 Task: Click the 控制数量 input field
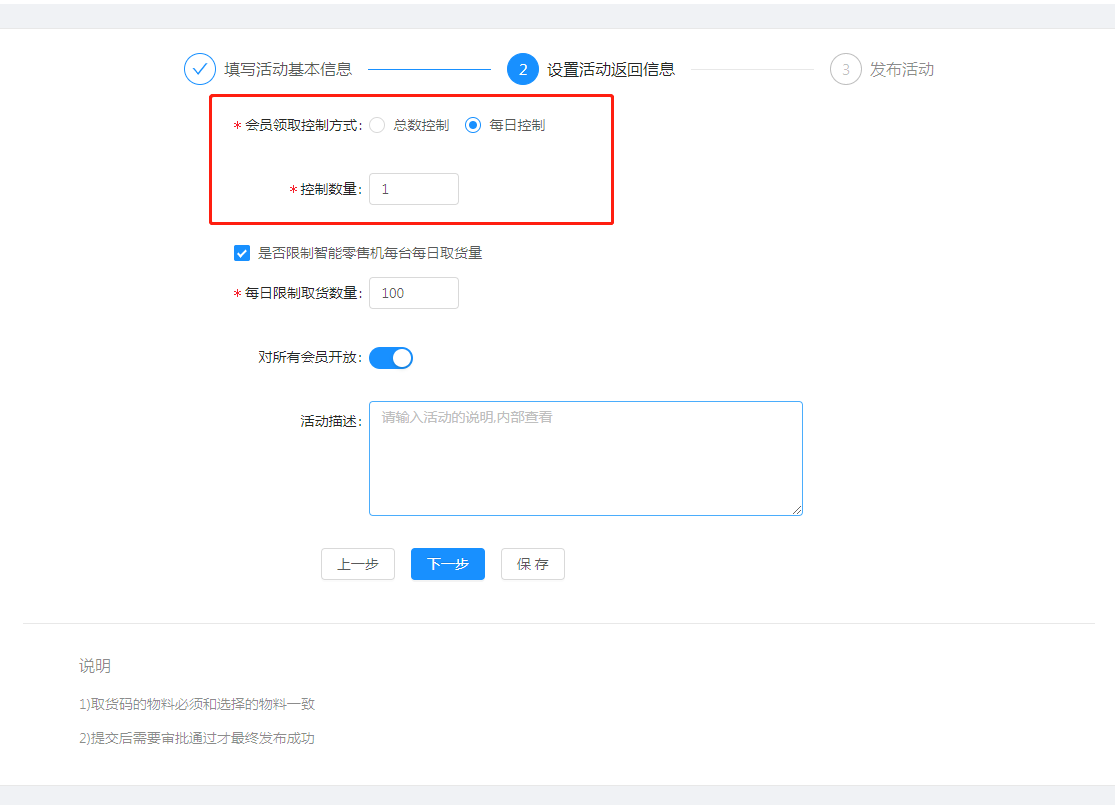coord(414,189)
